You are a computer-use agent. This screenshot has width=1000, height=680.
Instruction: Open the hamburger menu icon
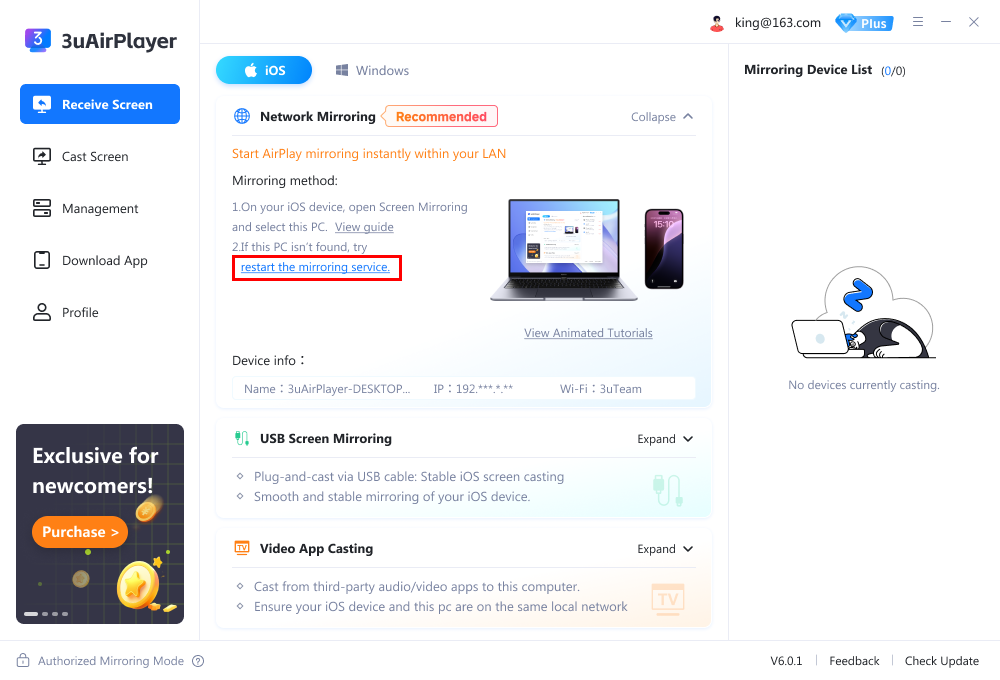coord(918,21)
